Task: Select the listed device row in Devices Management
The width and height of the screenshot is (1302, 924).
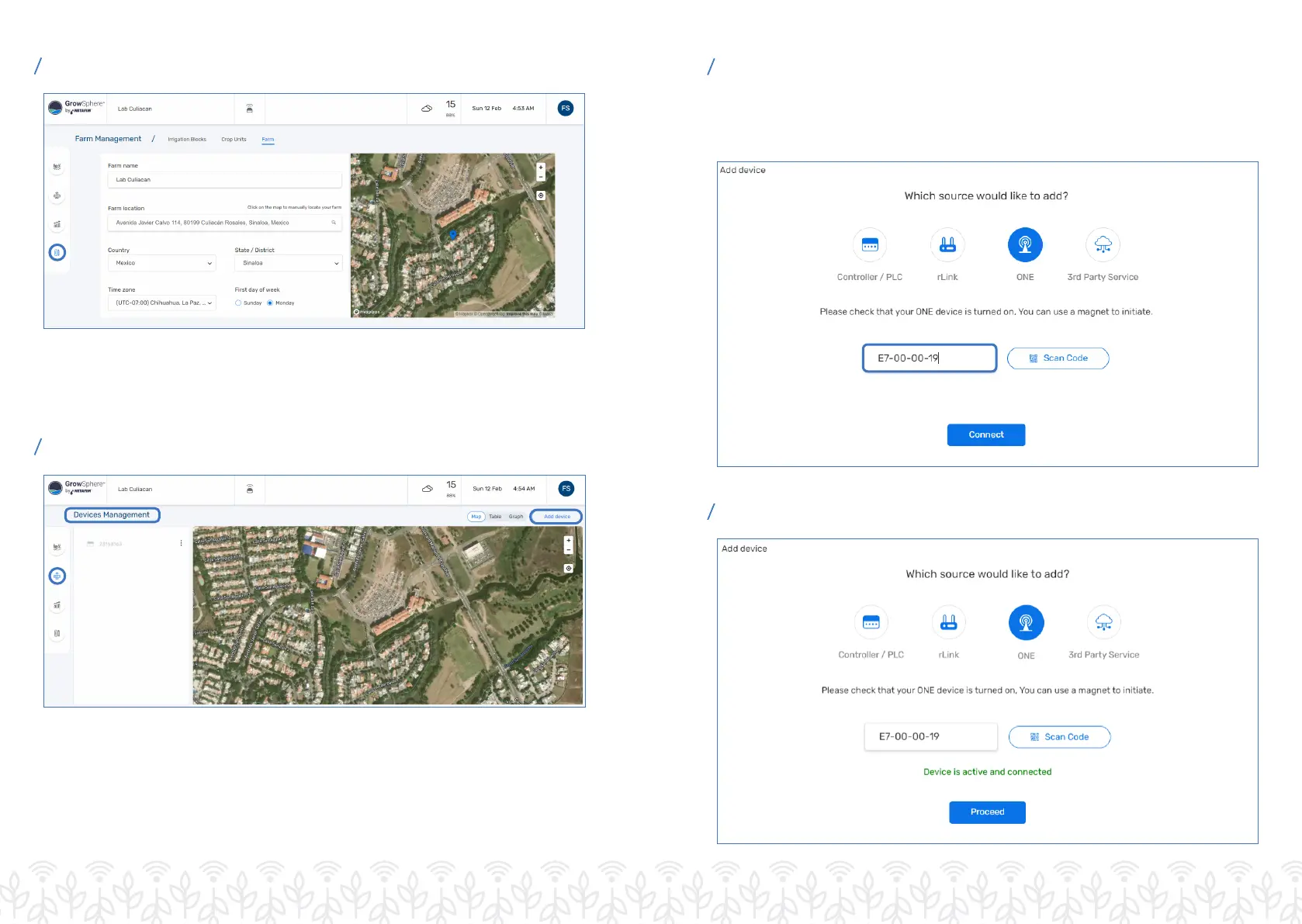Action: 132,544
